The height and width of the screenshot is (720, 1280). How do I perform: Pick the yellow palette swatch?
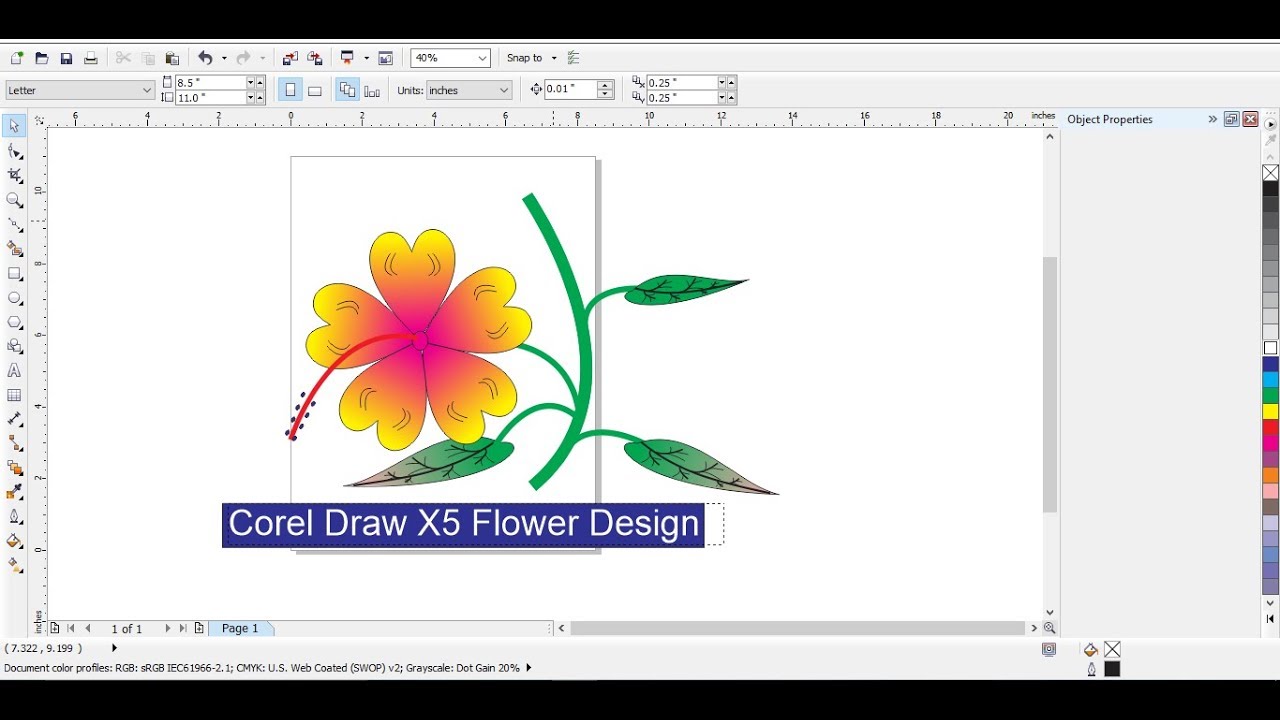tap(1270, 411)
